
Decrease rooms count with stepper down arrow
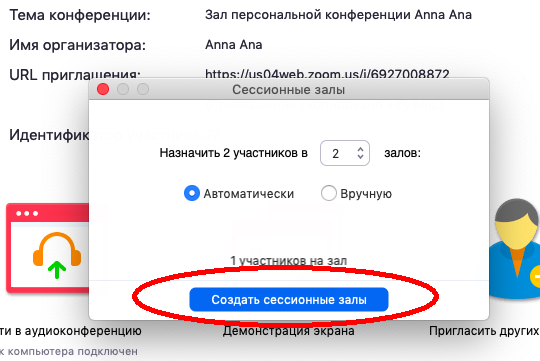click(x=360, y=156)
